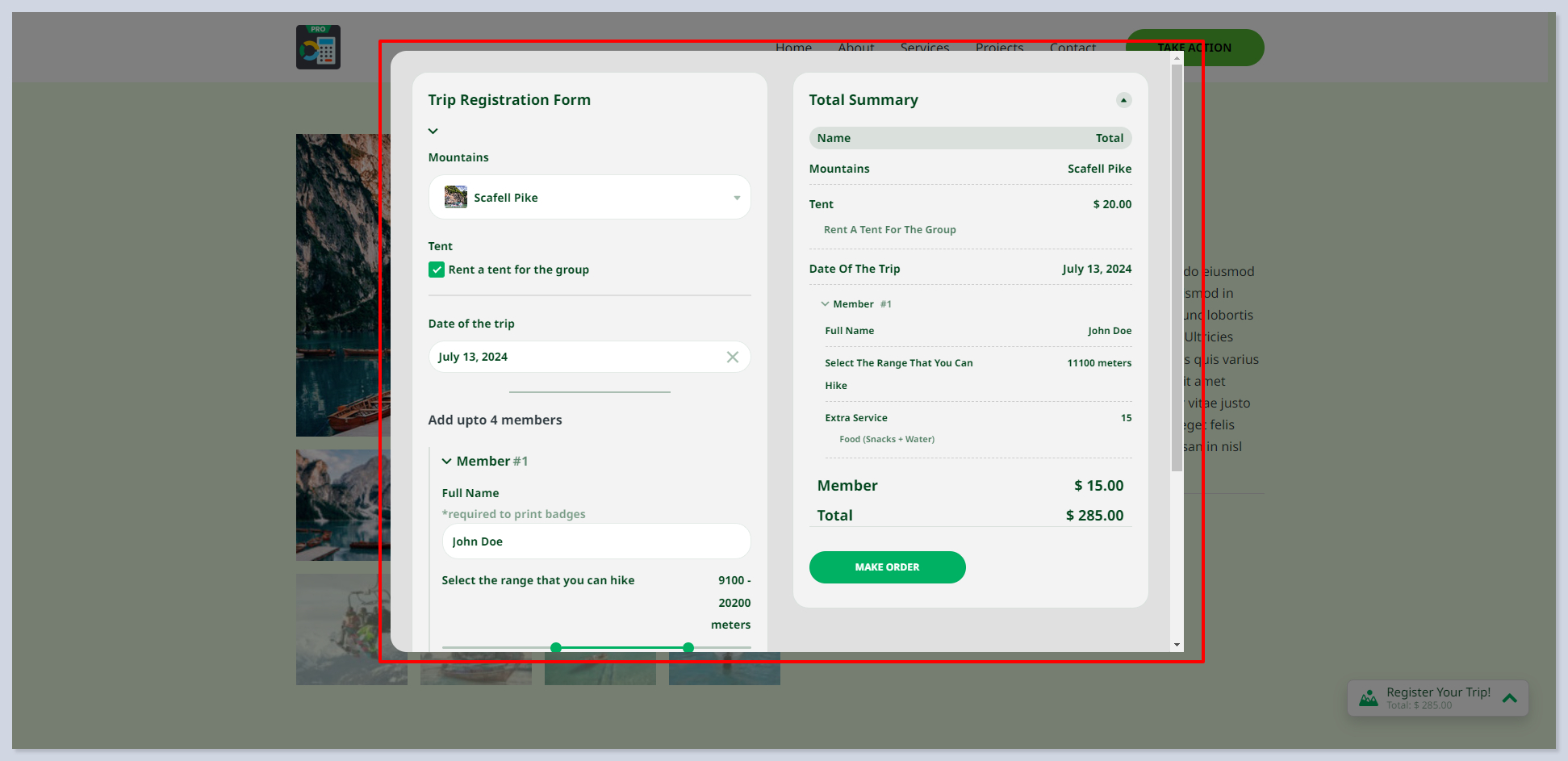Click the PRO calculator logo icon
Viewport: 1568px width, 761px height.
pos(318,48)
